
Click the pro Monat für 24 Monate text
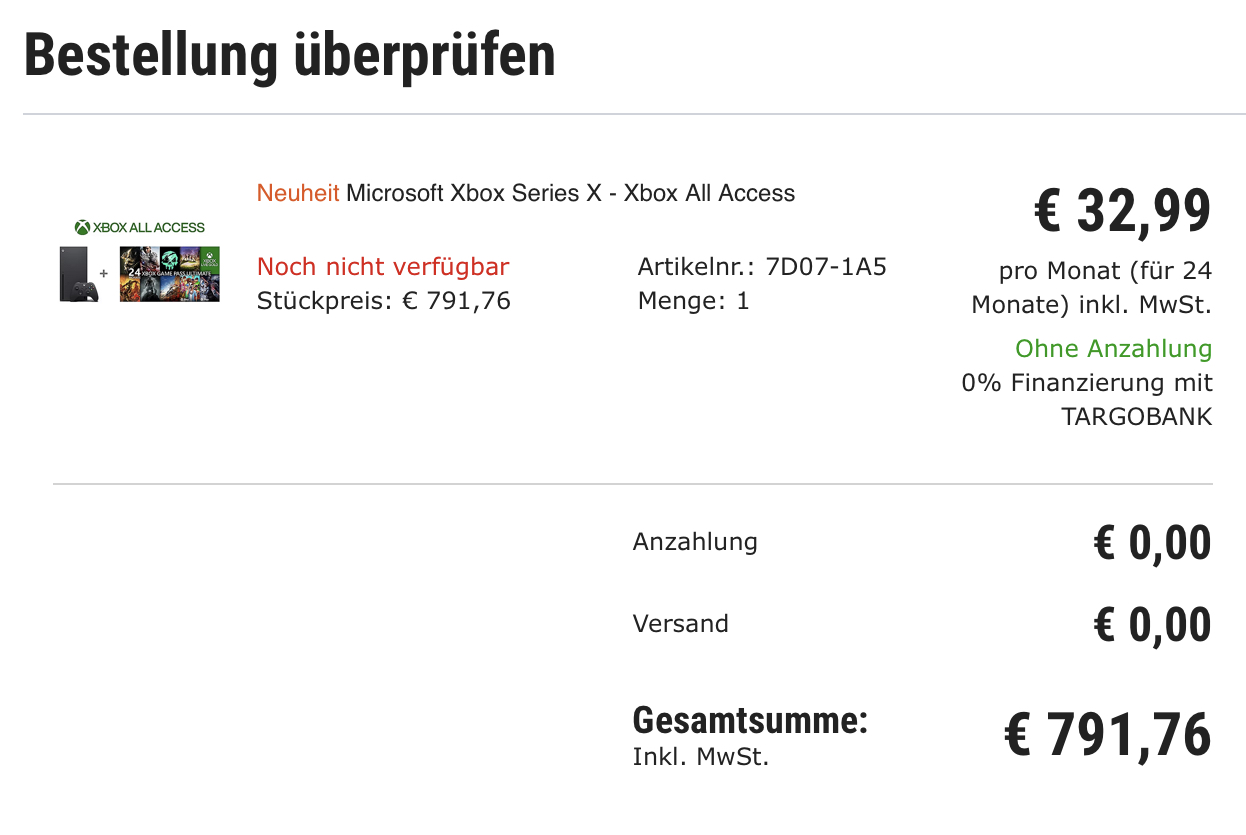click(1092, 288)
